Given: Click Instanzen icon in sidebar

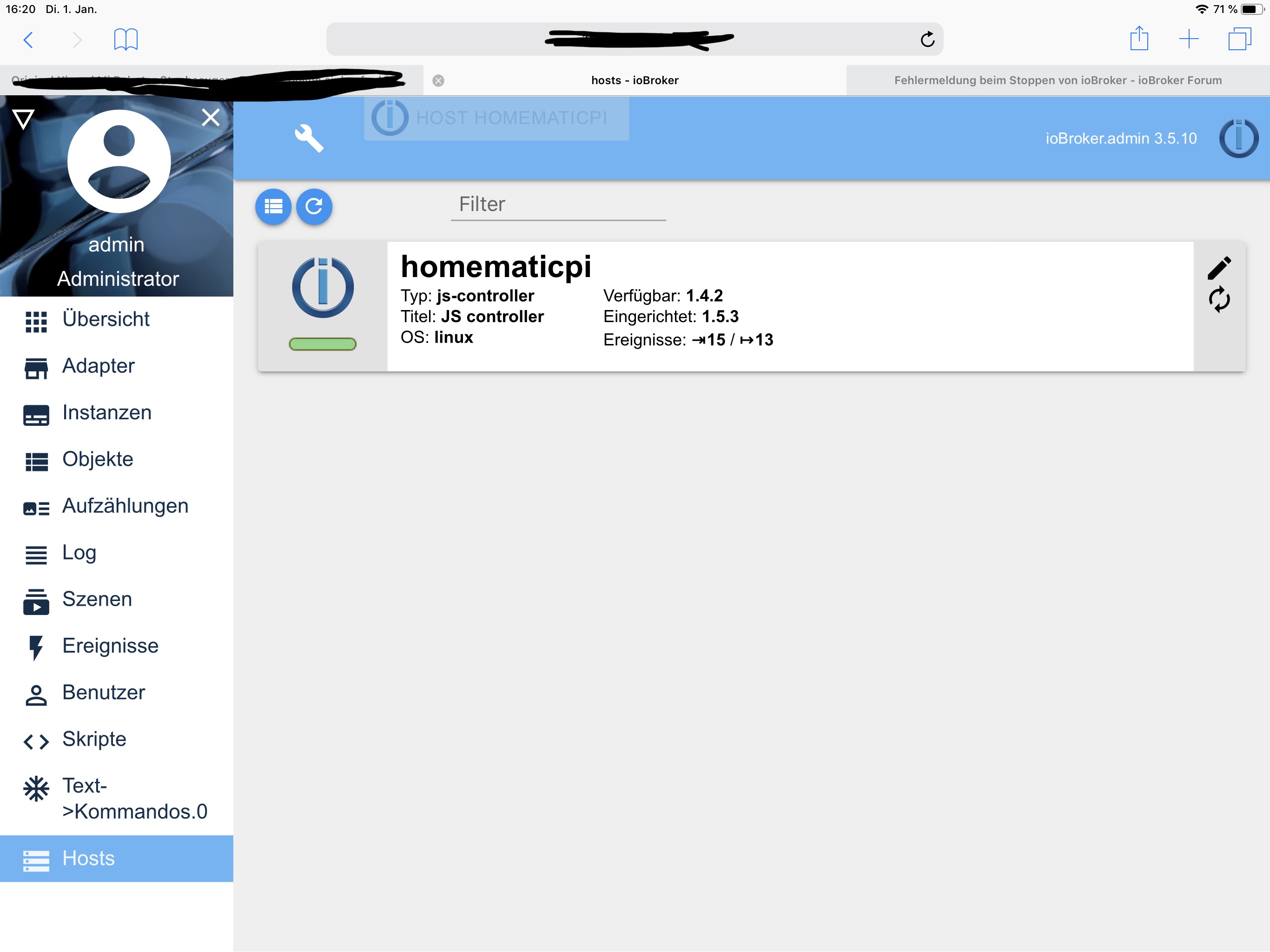Looking at the screenshot, I should pyautogui.click(x=36, y=415).
